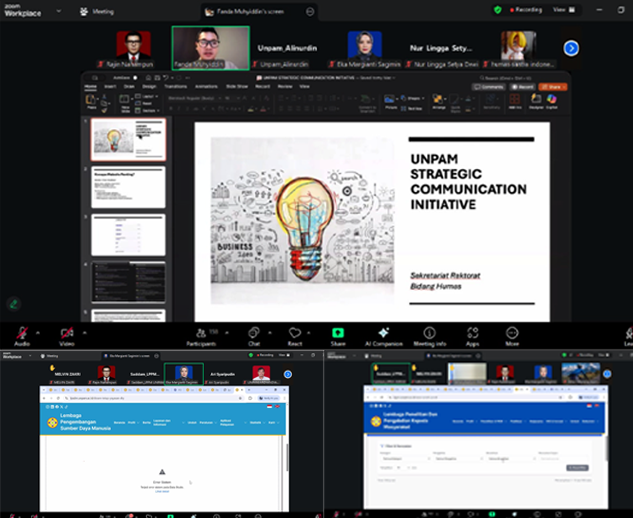
Task: Open the View layout dropdown
Action: tap(564, 10)
